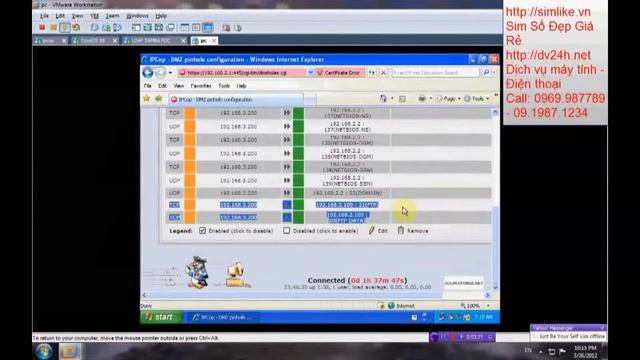Click the green power-on icon in VMware toolbar
Viewport: 640px width, 360px height.
64,28
